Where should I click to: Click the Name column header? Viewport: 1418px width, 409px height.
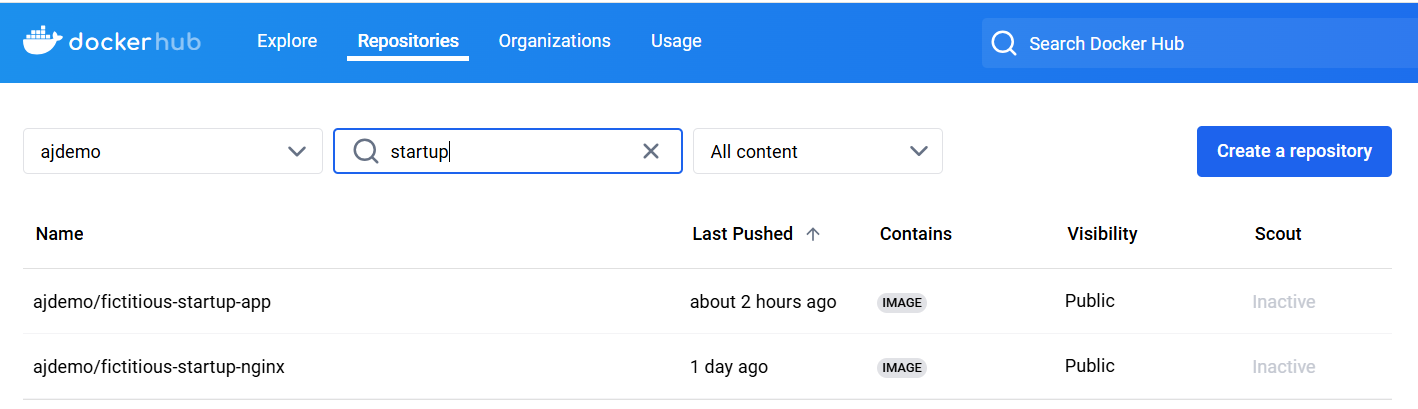pyautogui.click(x=60, y=234)
